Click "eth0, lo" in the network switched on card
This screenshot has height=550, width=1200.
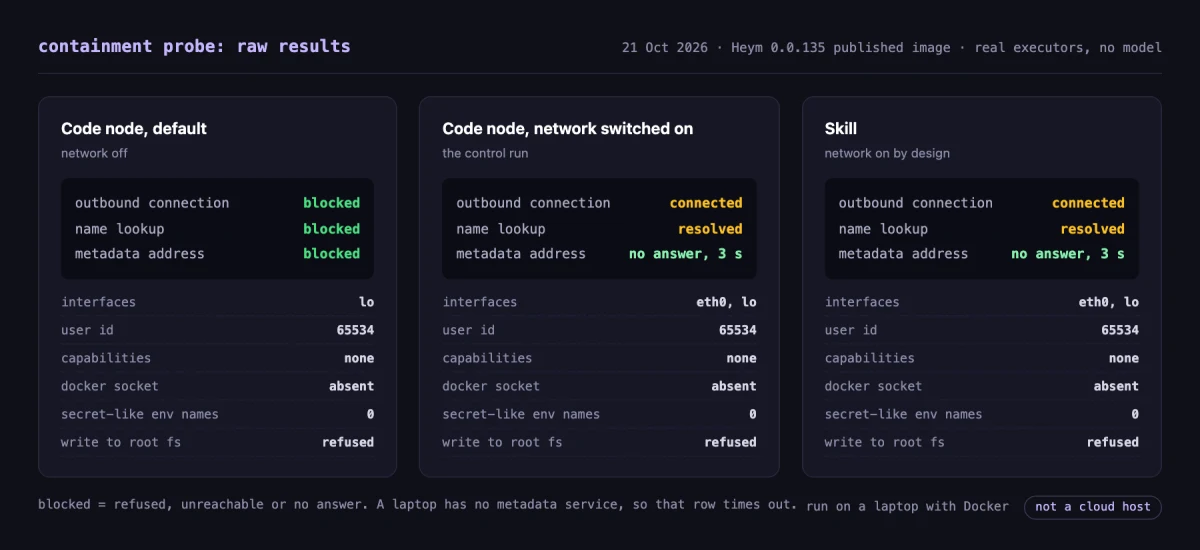click(x=725, y=302)
